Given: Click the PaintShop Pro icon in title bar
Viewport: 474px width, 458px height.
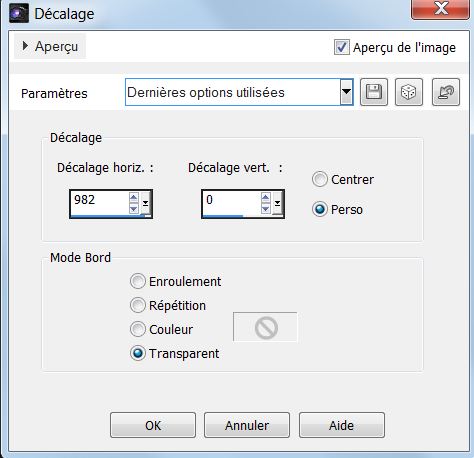Looking at the screenshot, I should (x=19, y=13).
